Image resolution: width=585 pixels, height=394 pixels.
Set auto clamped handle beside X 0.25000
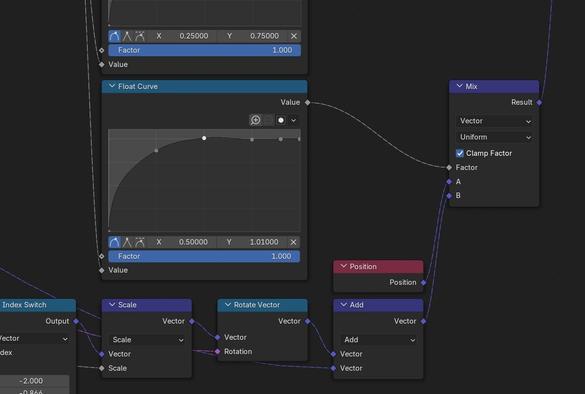140,36
